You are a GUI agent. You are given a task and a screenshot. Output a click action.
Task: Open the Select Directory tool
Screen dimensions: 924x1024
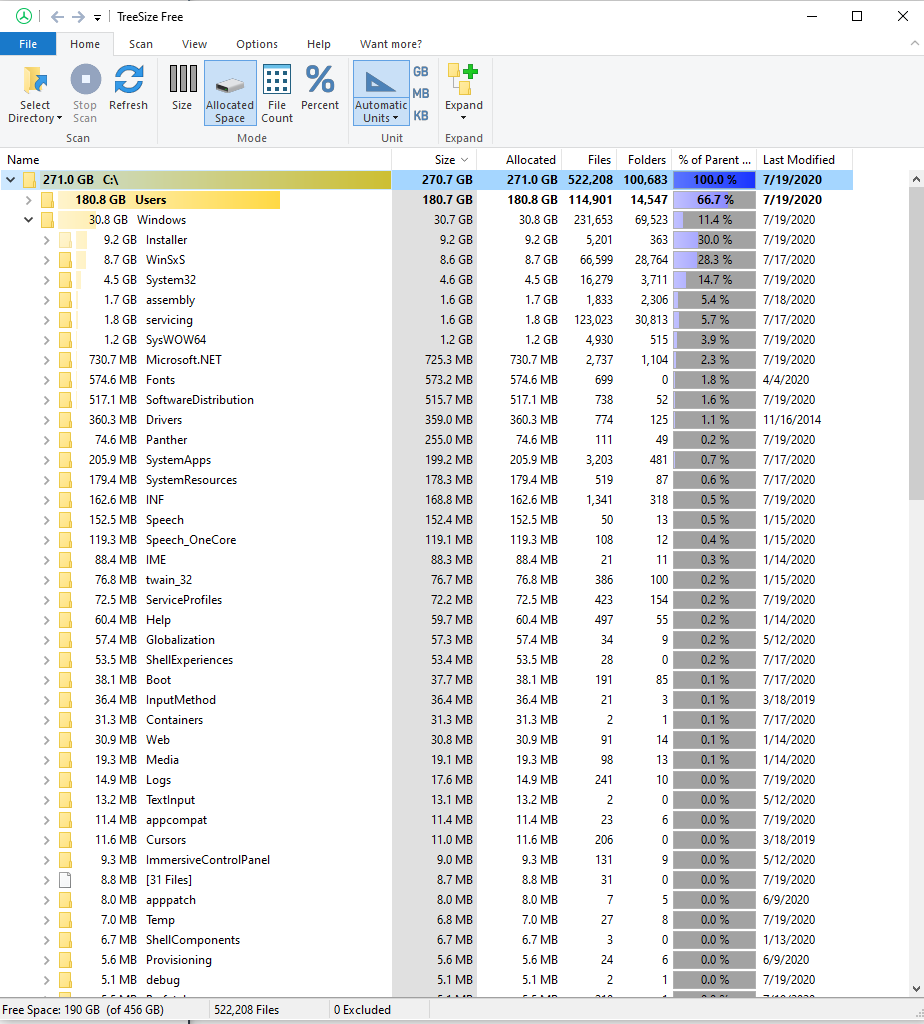pos(35,94)
